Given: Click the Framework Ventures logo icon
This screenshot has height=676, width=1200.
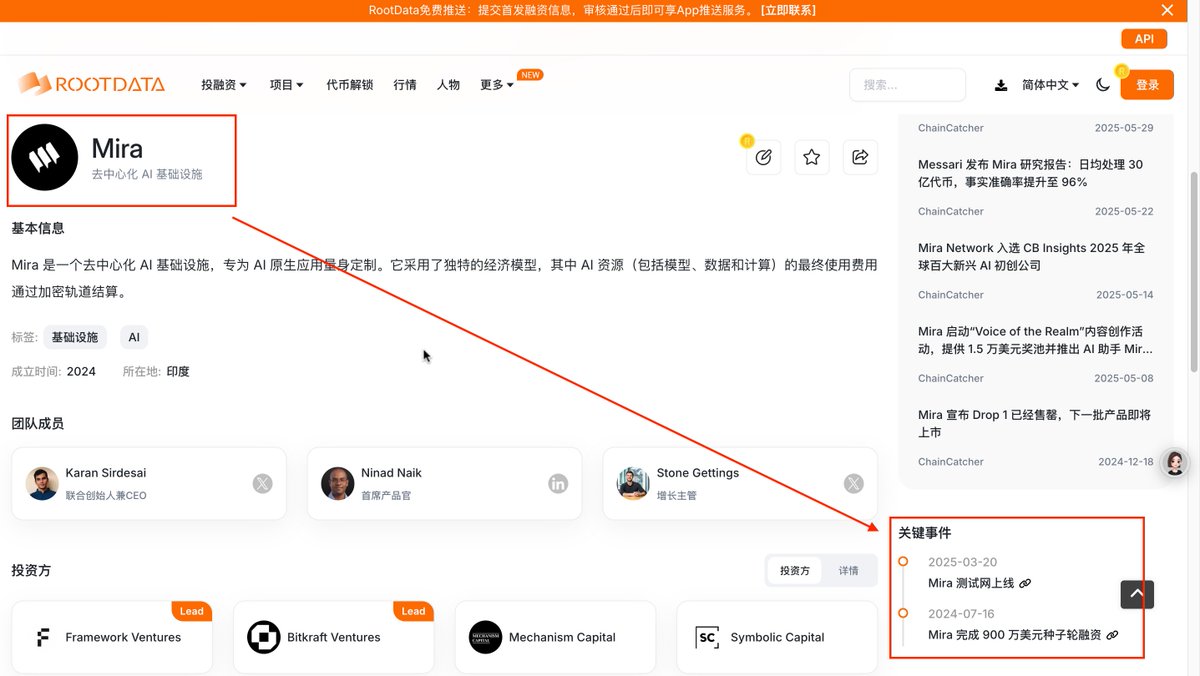Looking at the screenshot, I should coord(42,637).
